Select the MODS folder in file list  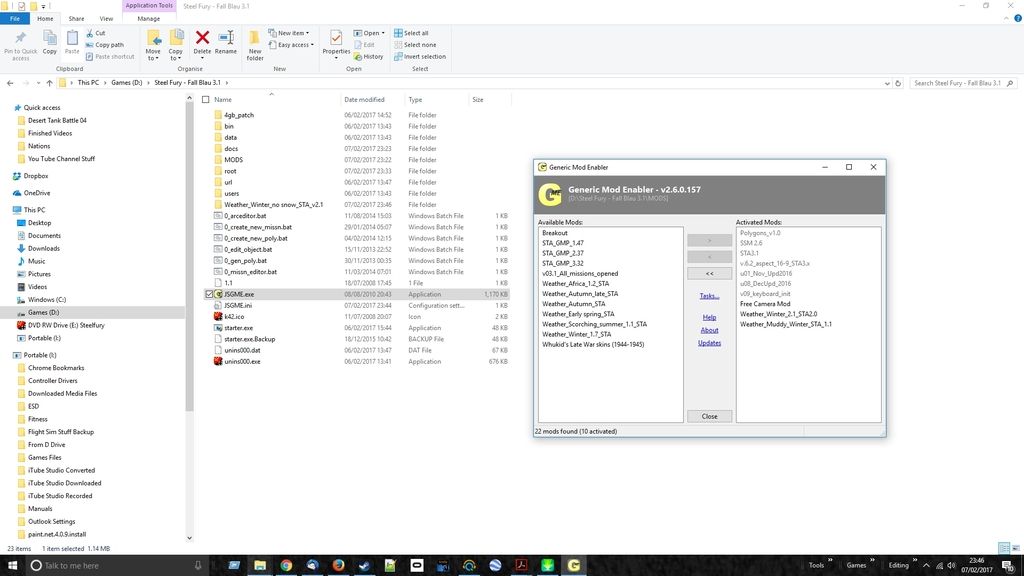click(x=233, y=160)
